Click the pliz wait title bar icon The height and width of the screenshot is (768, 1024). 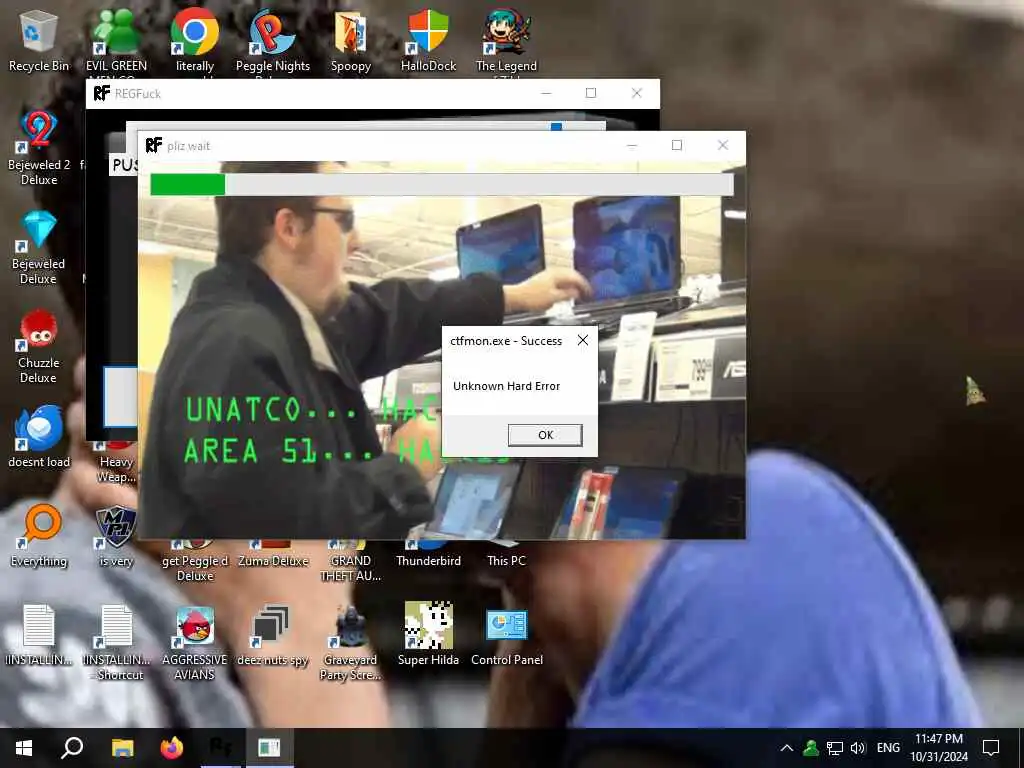coord(153,145)
